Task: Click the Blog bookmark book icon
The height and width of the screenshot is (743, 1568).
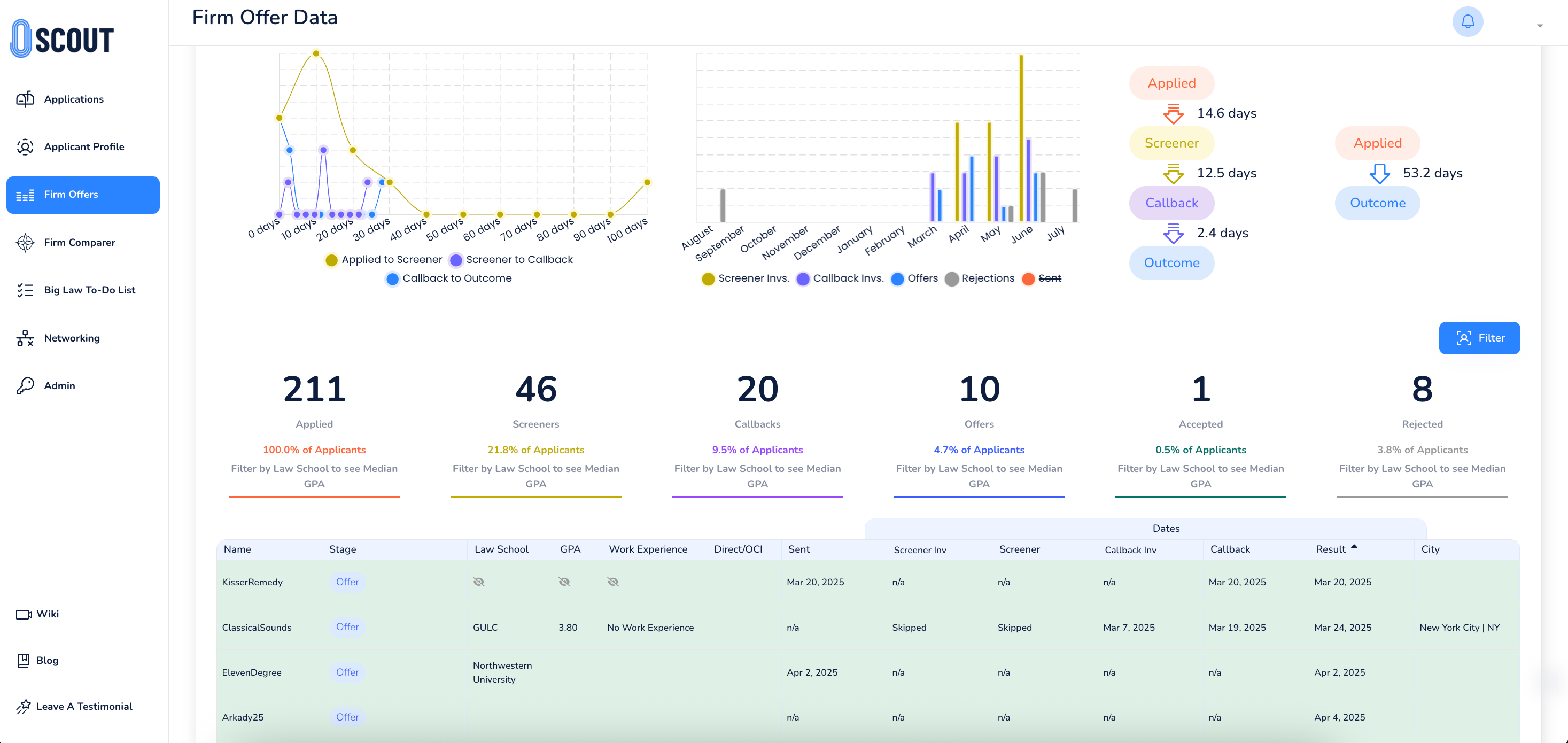Action: pos(24,660)
